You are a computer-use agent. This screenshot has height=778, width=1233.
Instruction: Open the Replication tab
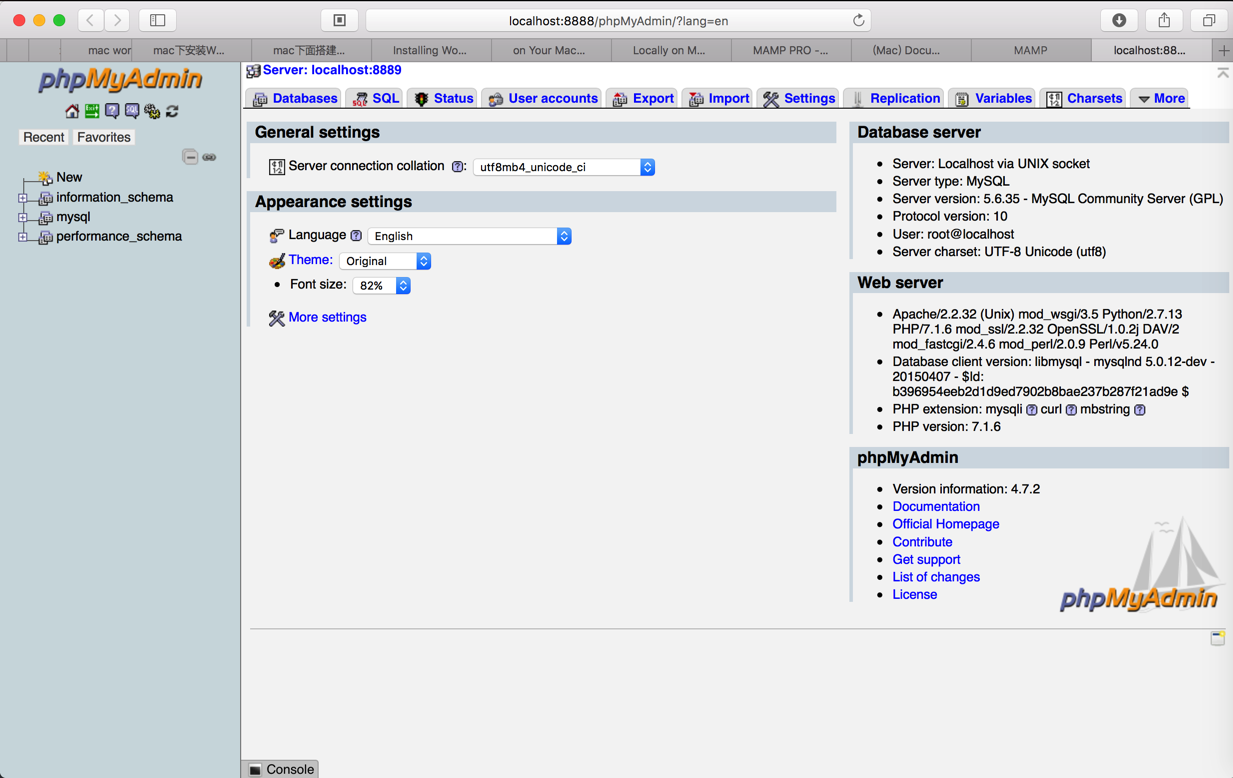click(895, 98)
